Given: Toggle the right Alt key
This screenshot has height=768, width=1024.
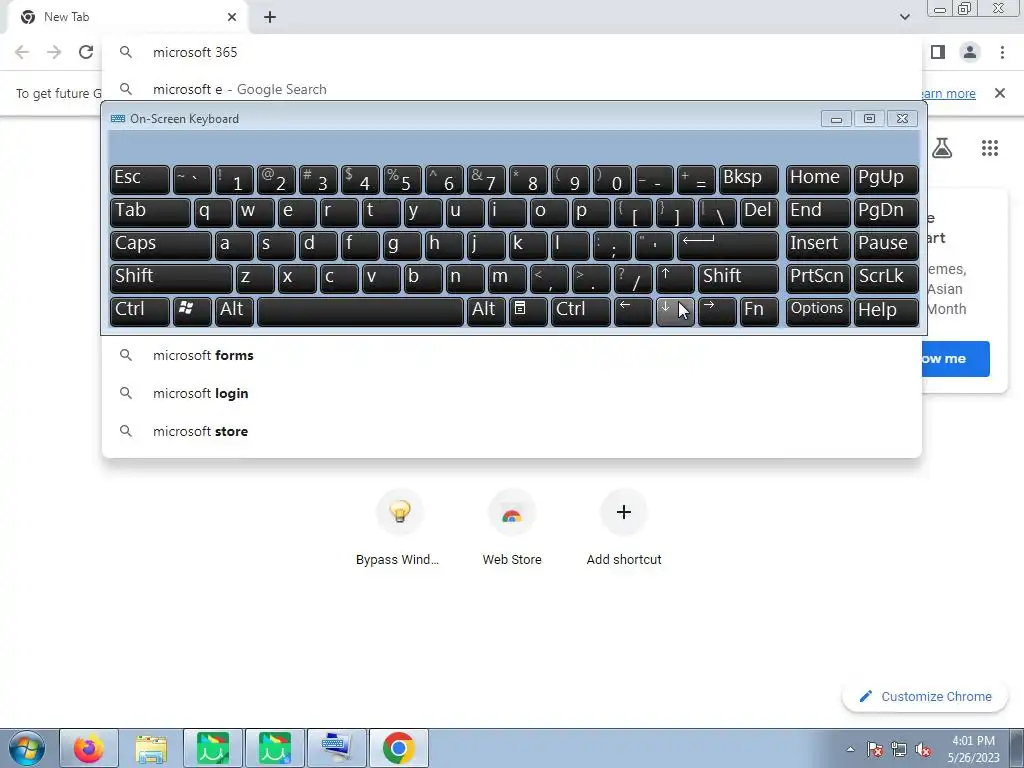Looking at the screenshot, I should pyautogui.click(x=486, y=312).
